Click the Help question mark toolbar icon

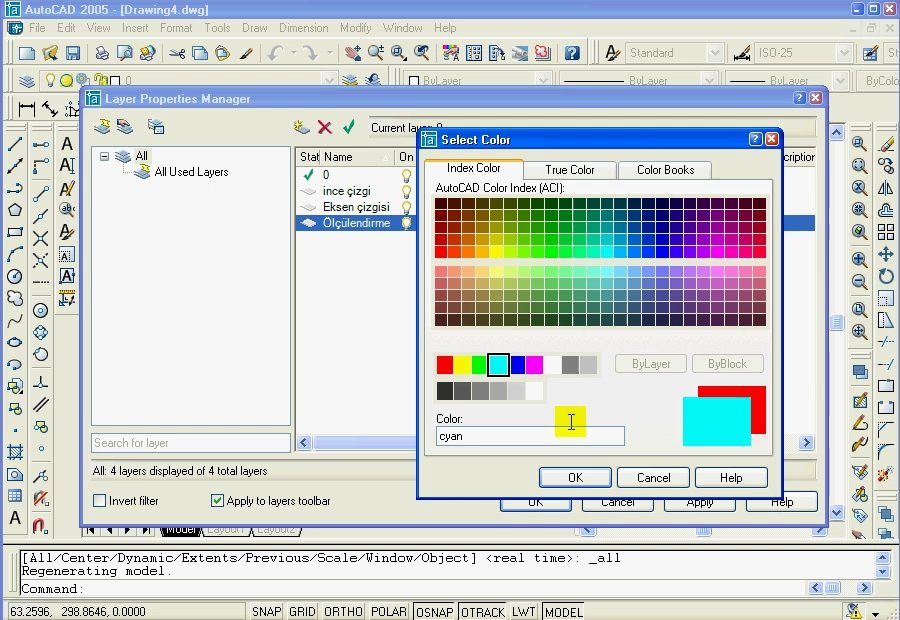[572, 53]
